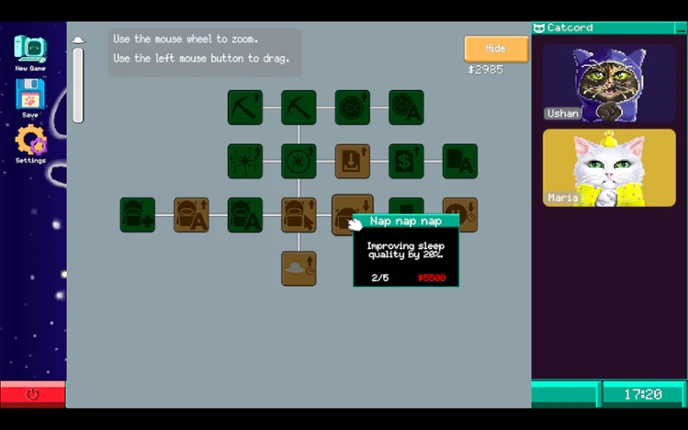Select the UFO timer upgrade node
The width and height of the screenshot is (688, 430).
coord(299,269)
